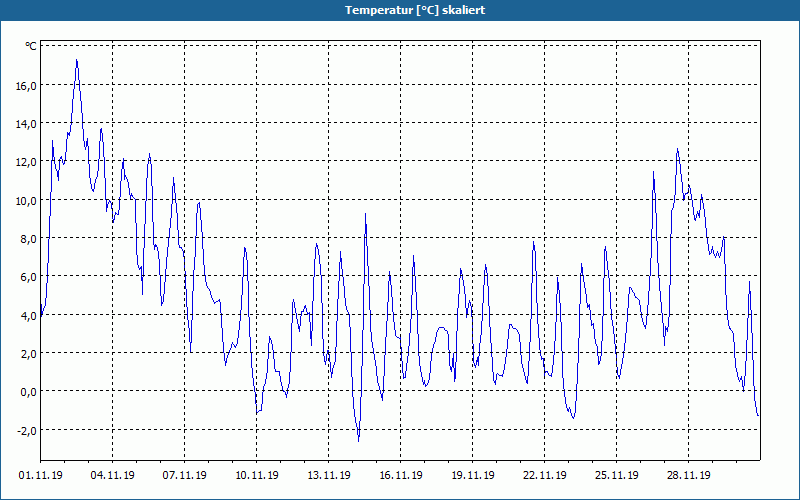Click the date label 22.11.19

click(x=544, y=476)
